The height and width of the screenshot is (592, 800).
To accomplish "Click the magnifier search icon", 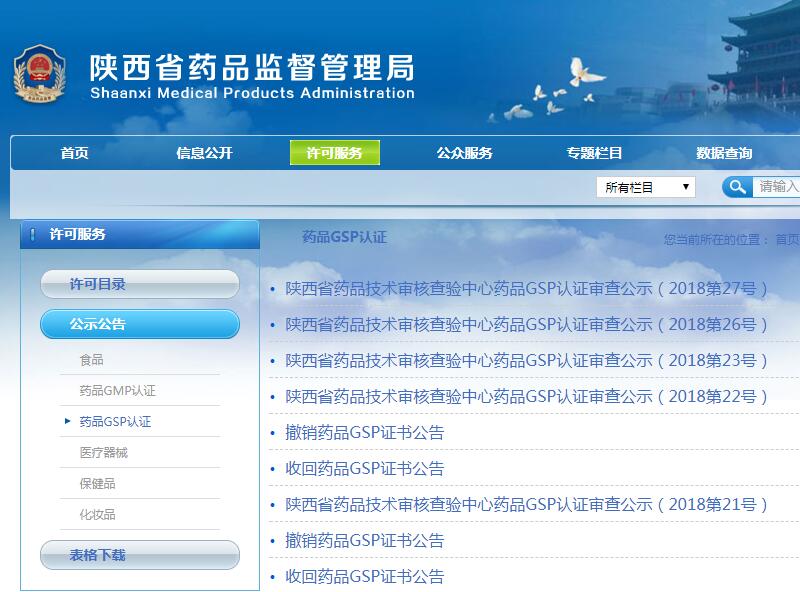I will [x=737, y=187].
